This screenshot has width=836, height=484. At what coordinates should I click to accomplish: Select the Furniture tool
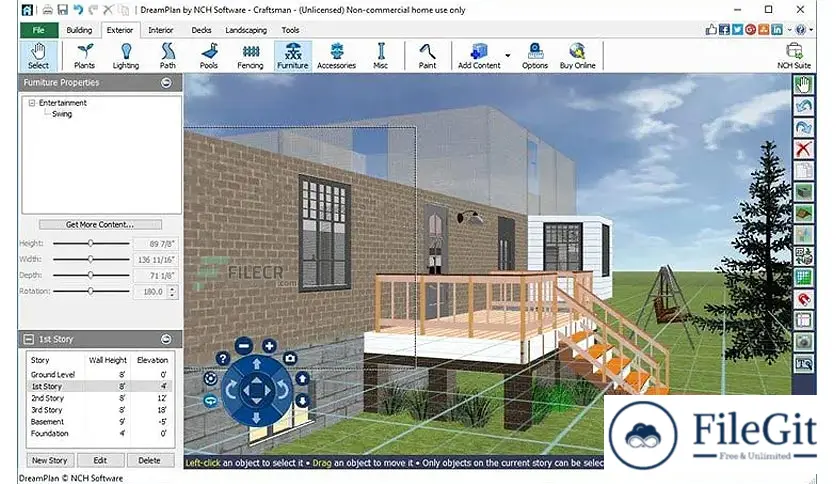(x=293, y=56)
